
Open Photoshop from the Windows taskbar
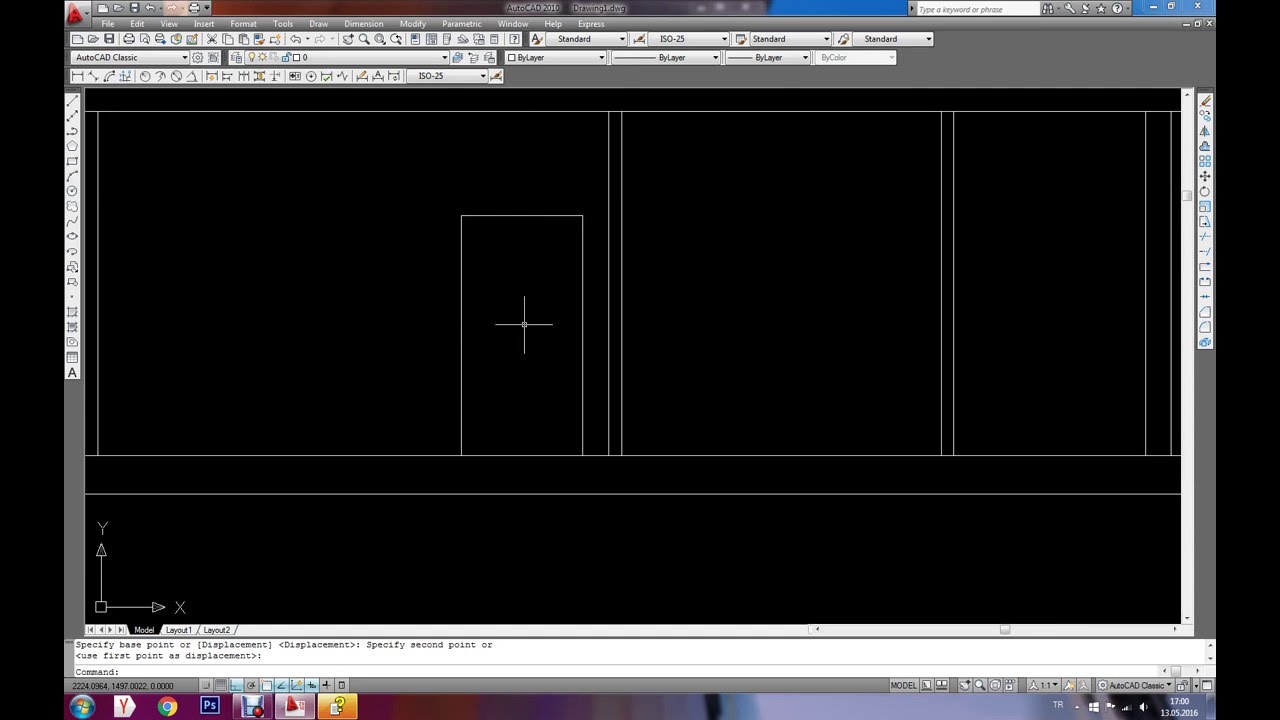pos(210,706)
